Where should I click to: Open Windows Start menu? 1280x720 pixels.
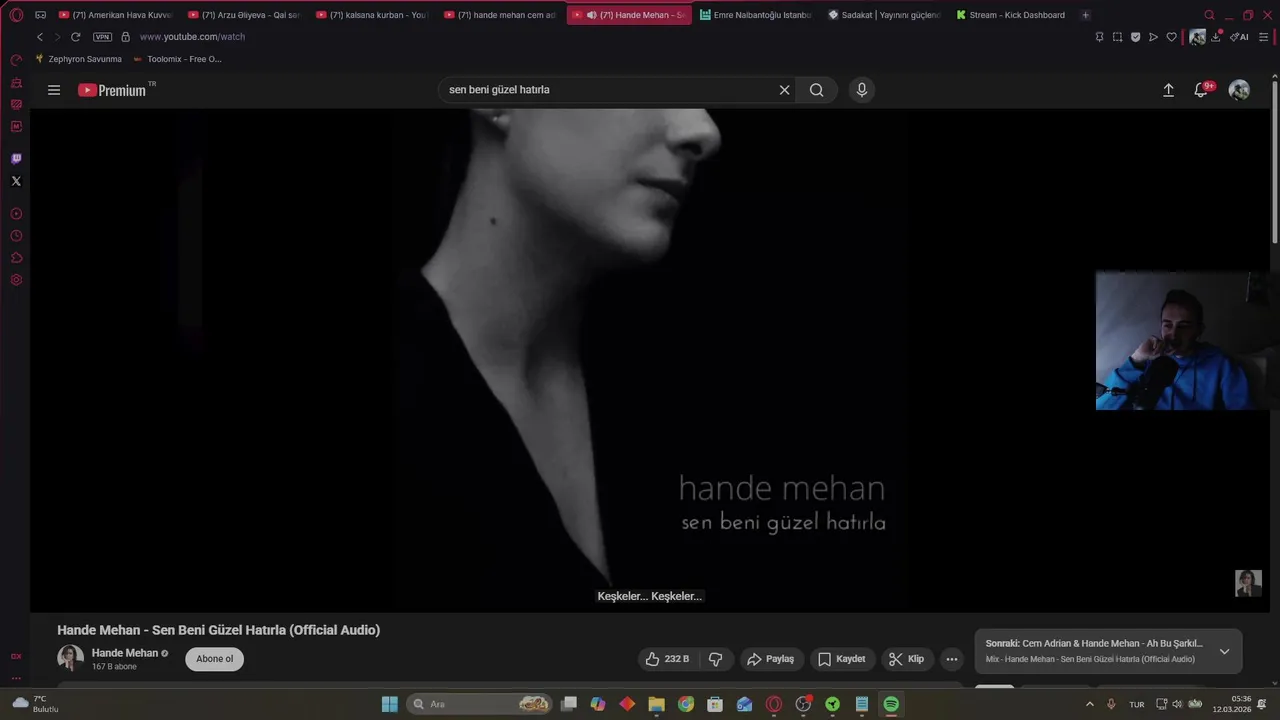pos(390,704)
